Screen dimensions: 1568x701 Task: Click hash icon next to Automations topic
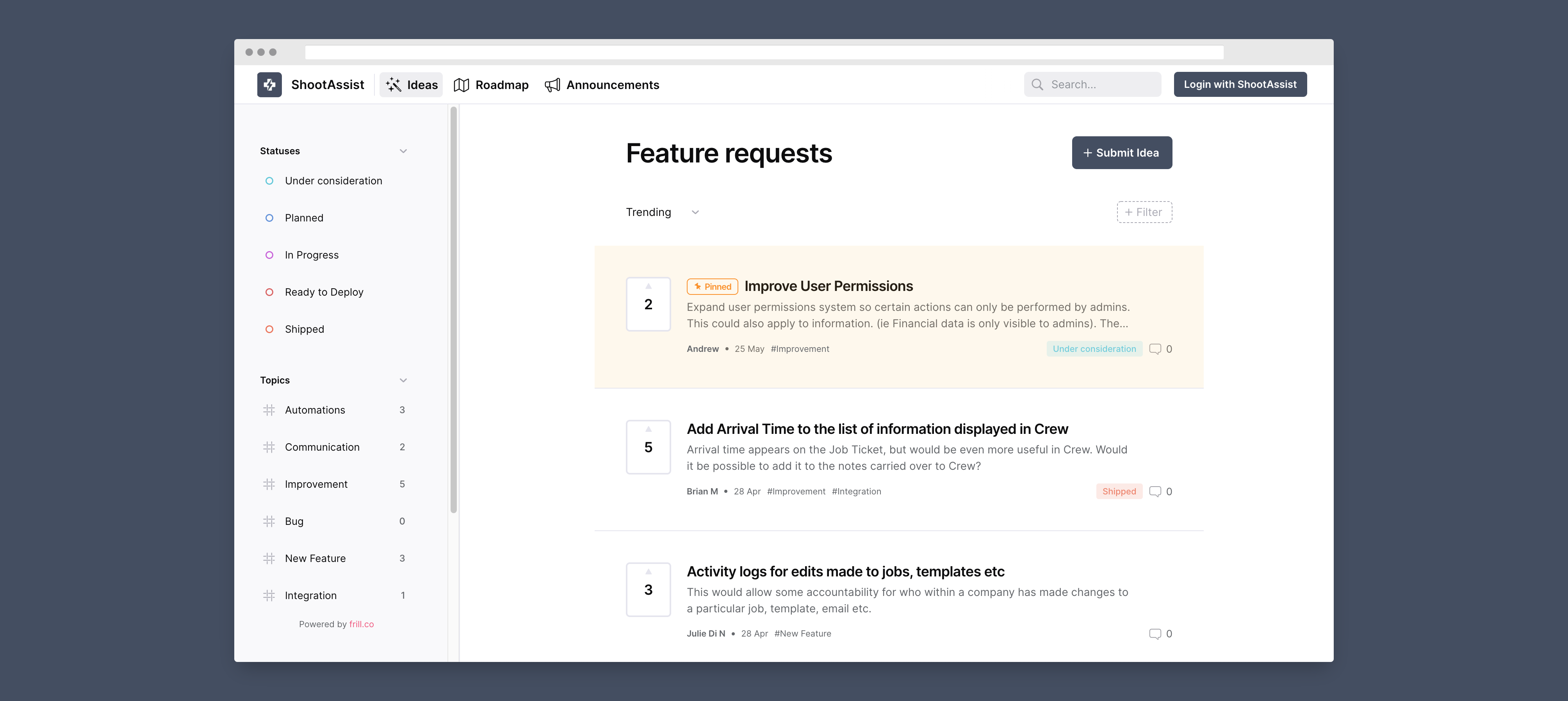point(269,410)
